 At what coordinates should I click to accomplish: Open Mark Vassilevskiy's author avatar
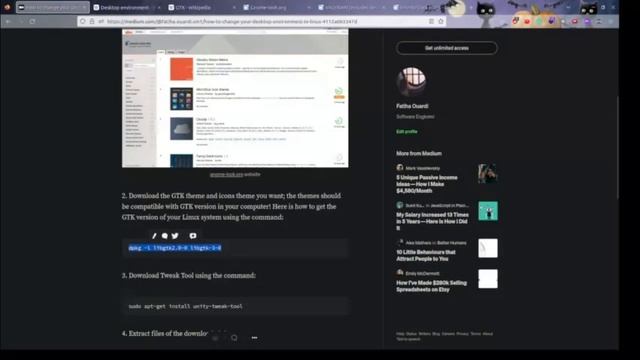[x=400, y=167]
